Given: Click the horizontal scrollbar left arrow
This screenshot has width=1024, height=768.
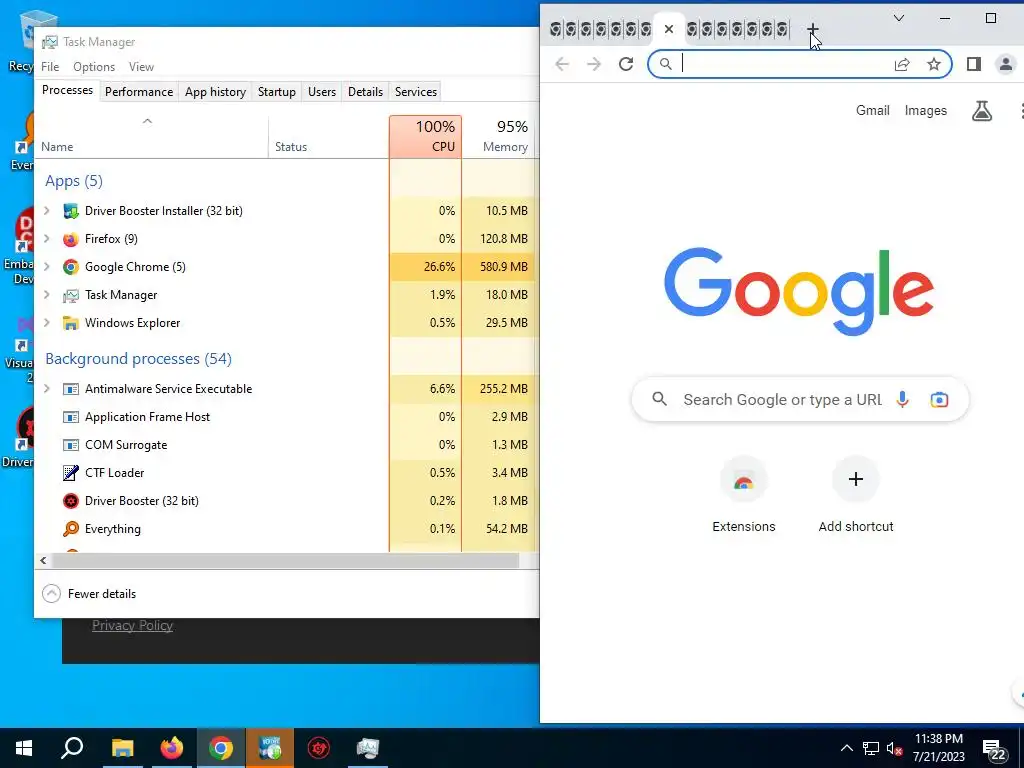Looking at the screenshot, I should [43, 560].
